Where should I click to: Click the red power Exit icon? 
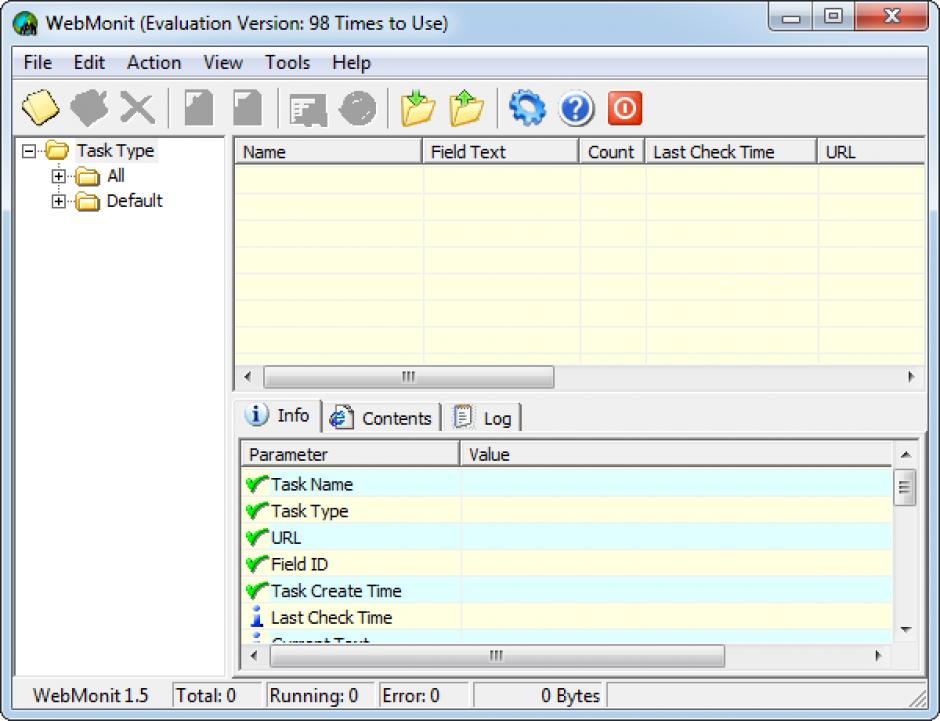(x=625, y=108)
